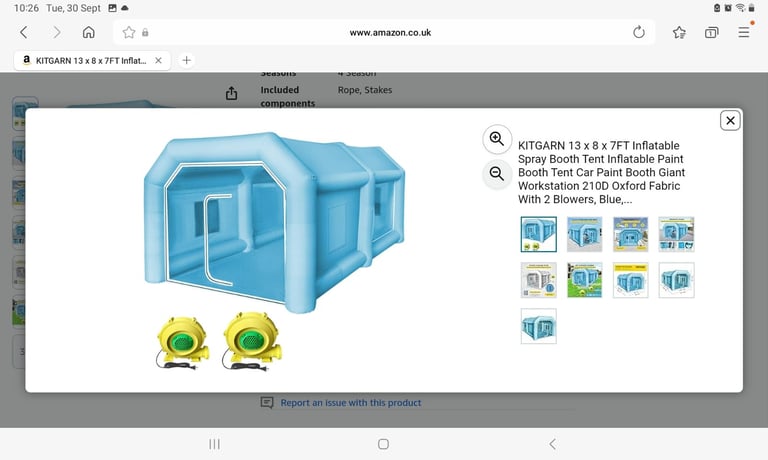Click the browser forward arrow
Viewport: 768px width, 460px height.
coord(57,32)
